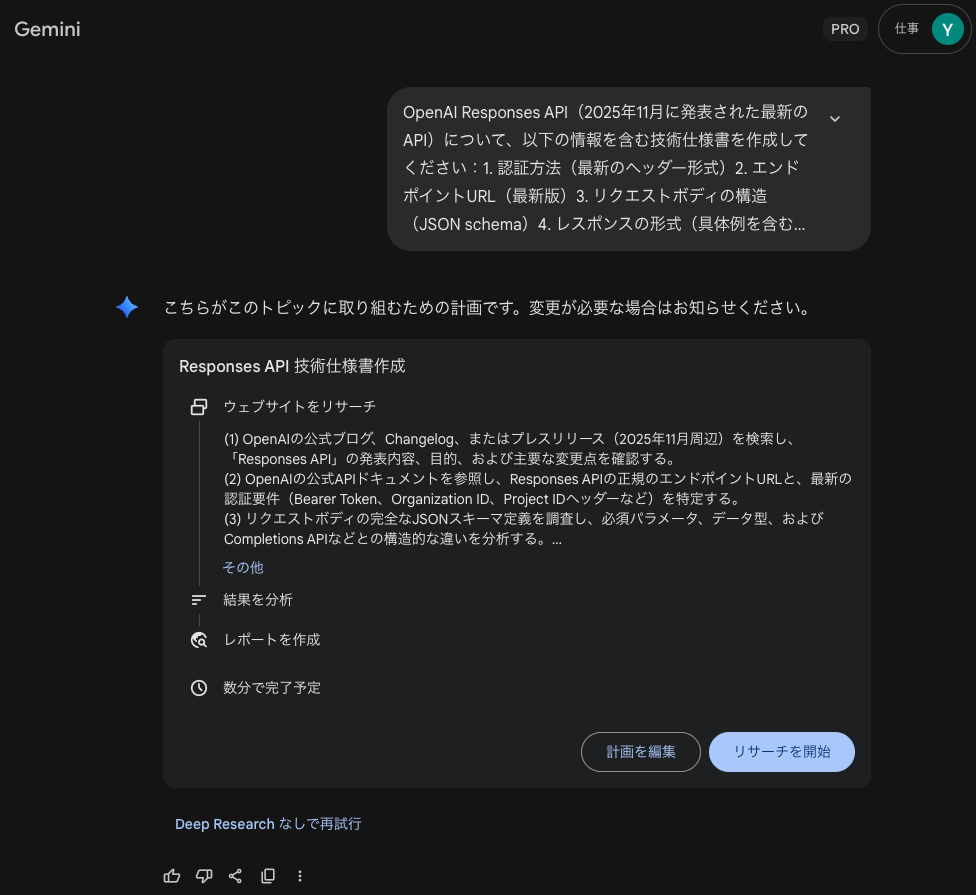Share the response via share icon
Screen dimensions: 976x895
pyautogui.click(x=235, y=876)
